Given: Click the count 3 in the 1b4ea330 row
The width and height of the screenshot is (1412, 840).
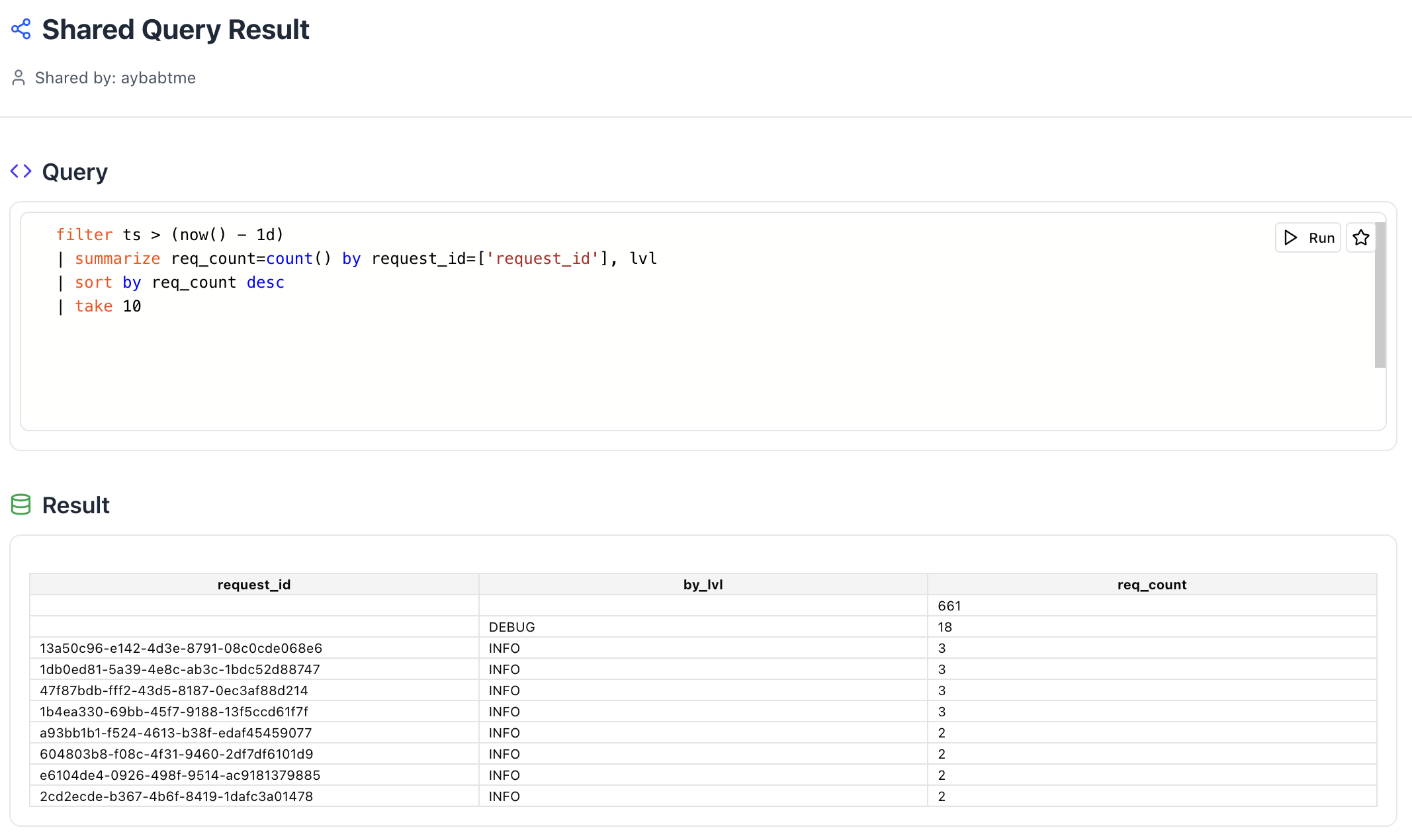Looking at the screenshot, I should [x=1152, y=712].
